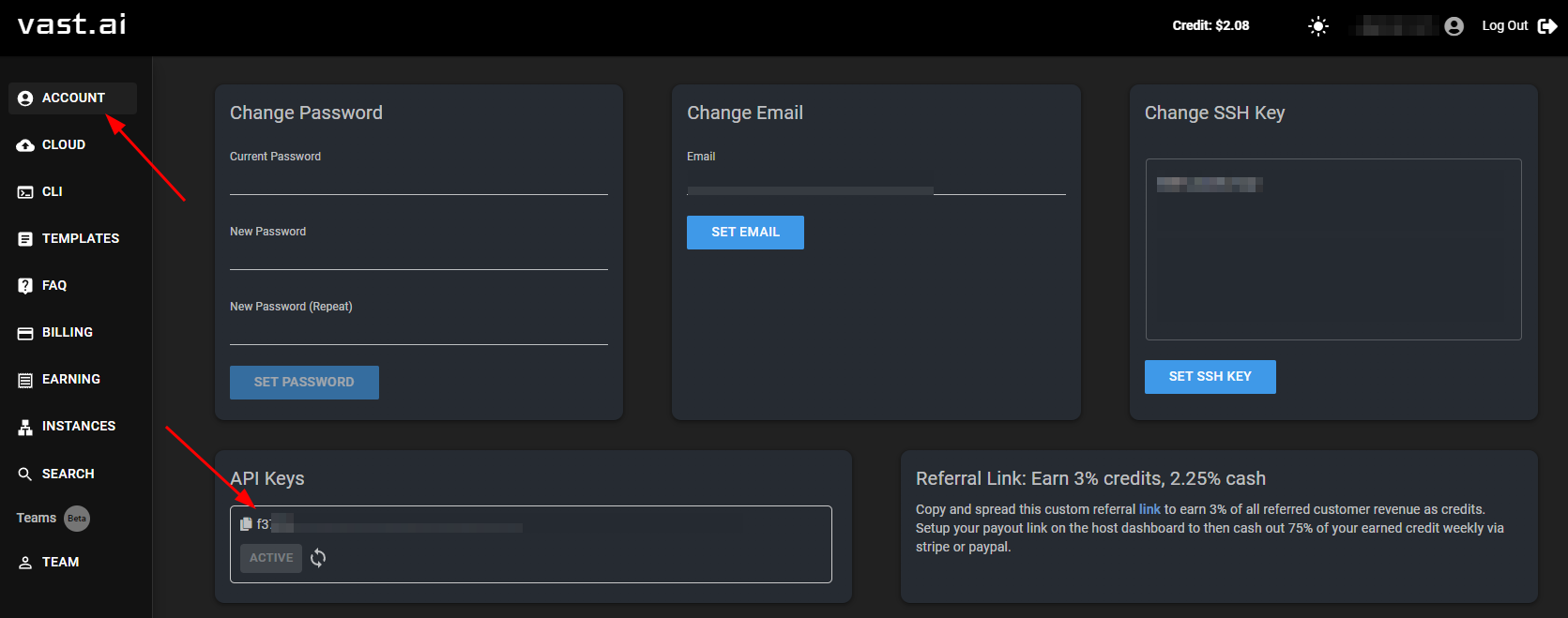
Task: Go to Templates in sidebar
Action: (80, 239)
